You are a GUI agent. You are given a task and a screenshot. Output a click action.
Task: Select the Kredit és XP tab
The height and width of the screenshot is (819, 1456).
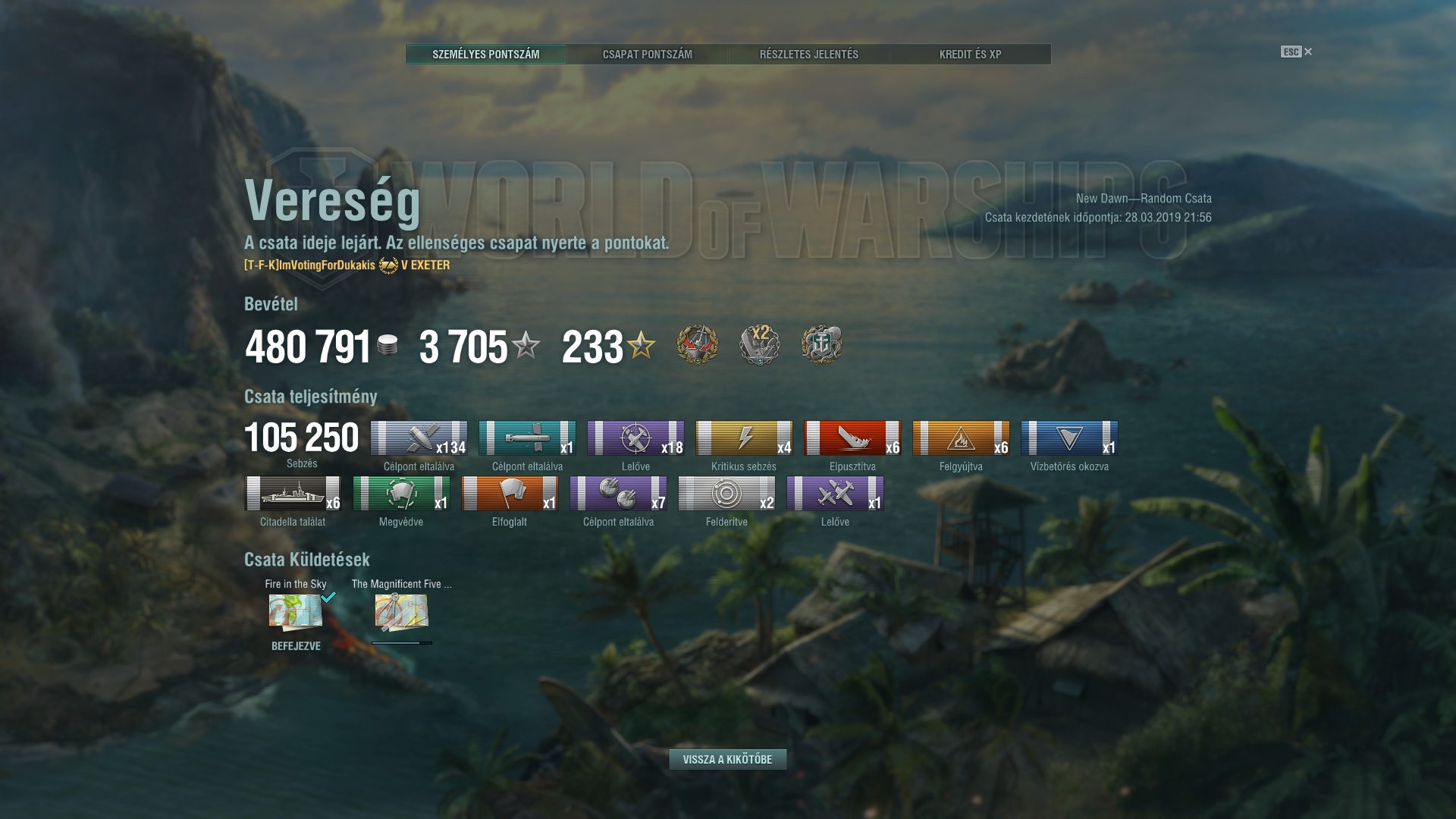(x=970, y=54)
